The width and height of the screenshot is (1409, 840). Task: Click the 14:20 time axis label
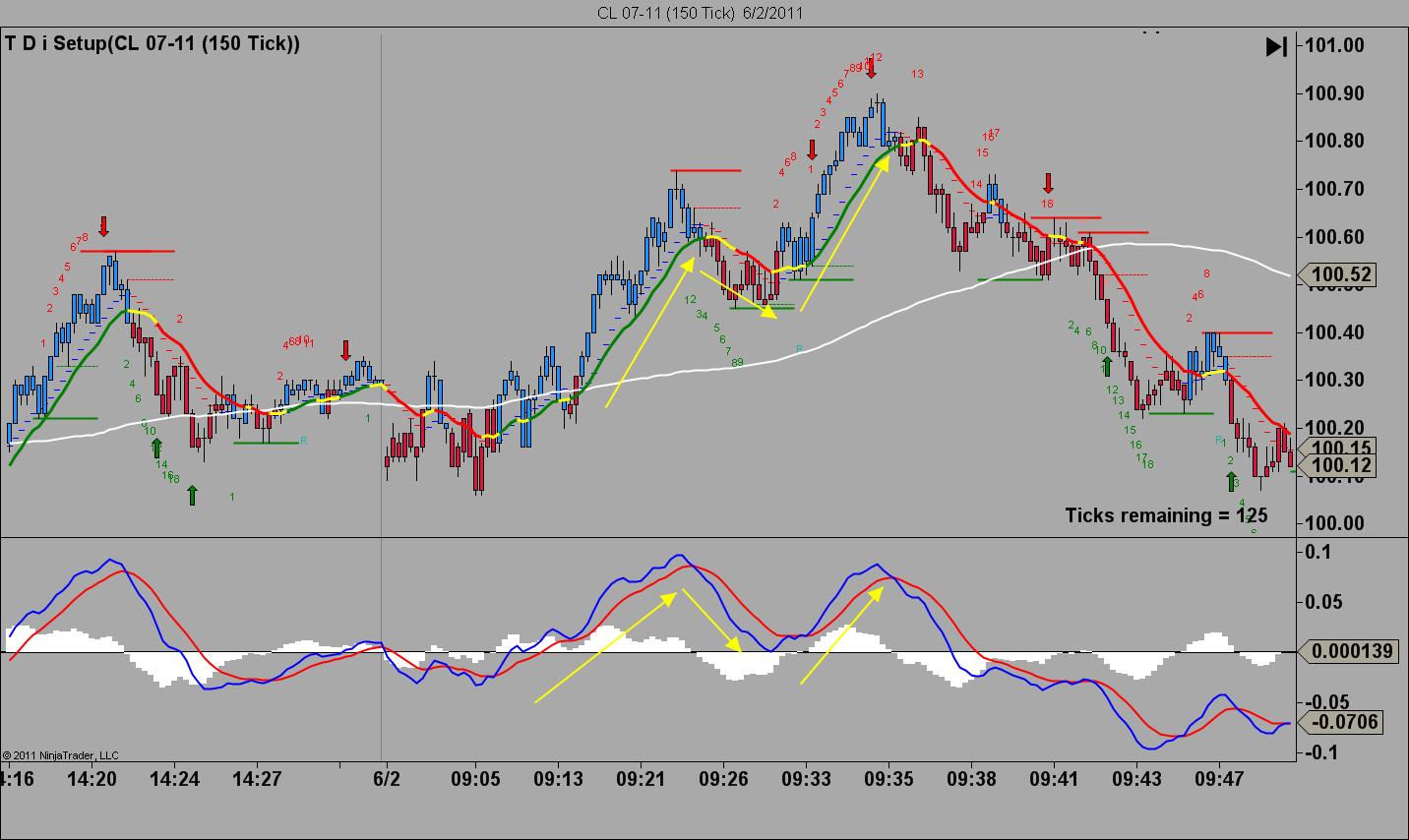point(92,779)
